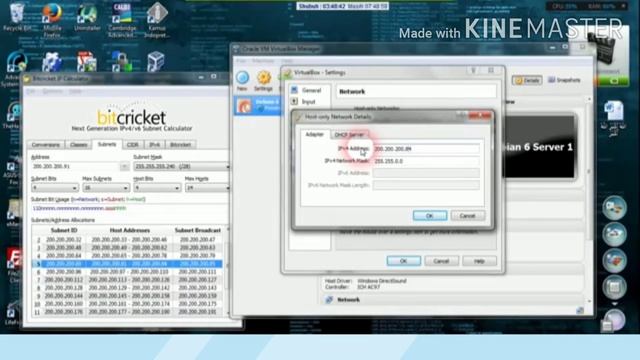Screen dimensions: 640x360
Task: Open the red PDF converter desktop icon
Action: coord(86,62)
